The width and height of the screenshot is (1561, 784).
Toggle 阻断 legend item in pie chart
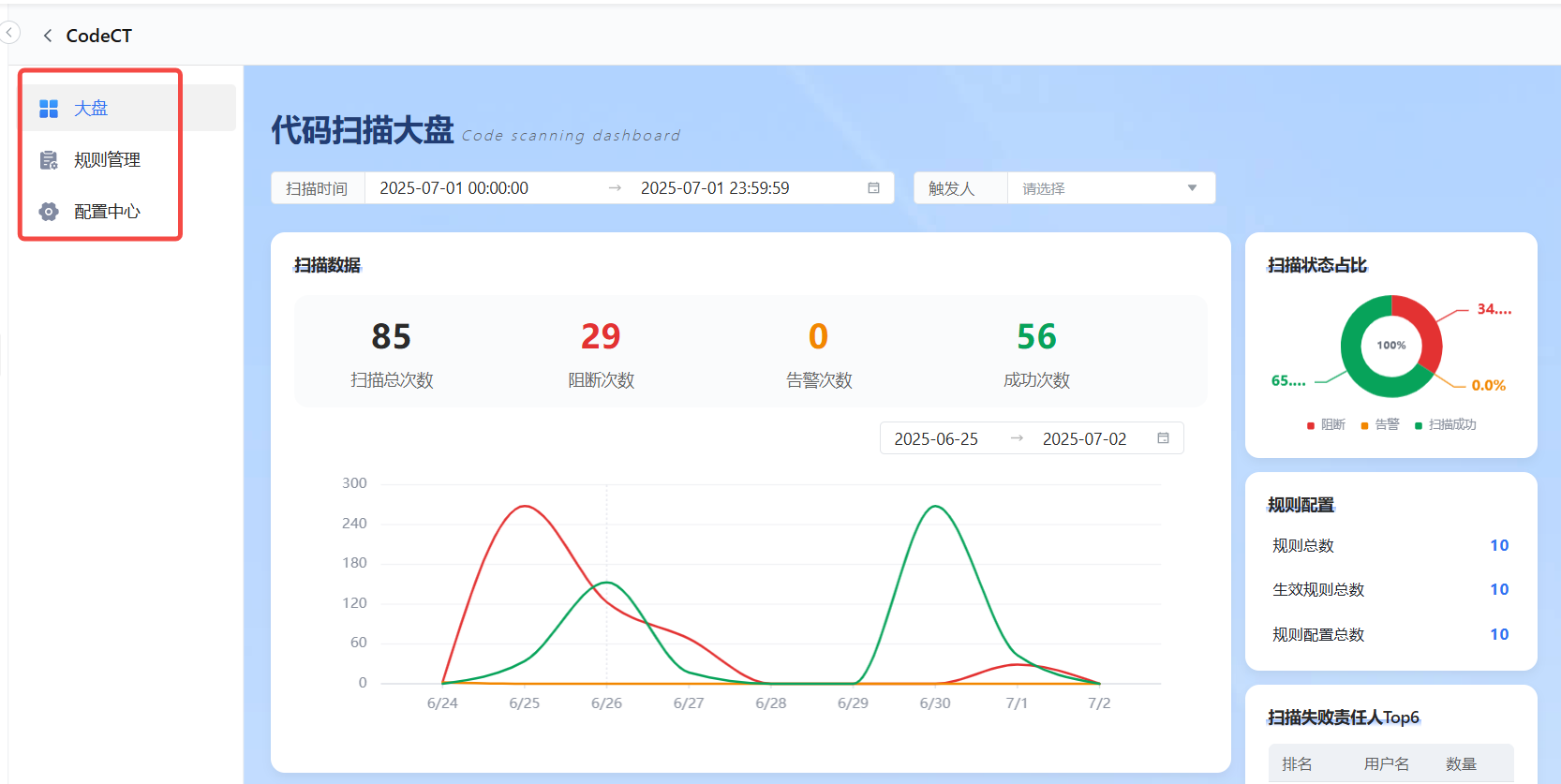coord(1326,425)
